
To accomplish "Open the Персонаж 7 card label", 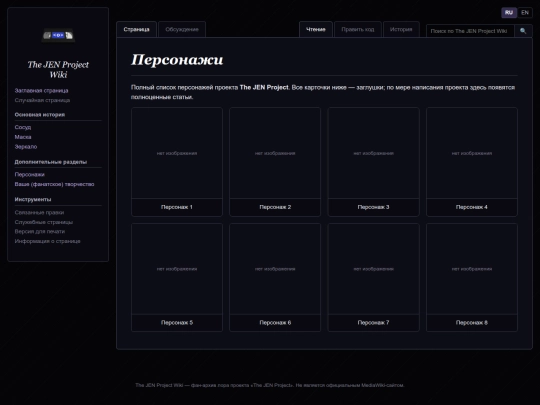I will [374, 323].
